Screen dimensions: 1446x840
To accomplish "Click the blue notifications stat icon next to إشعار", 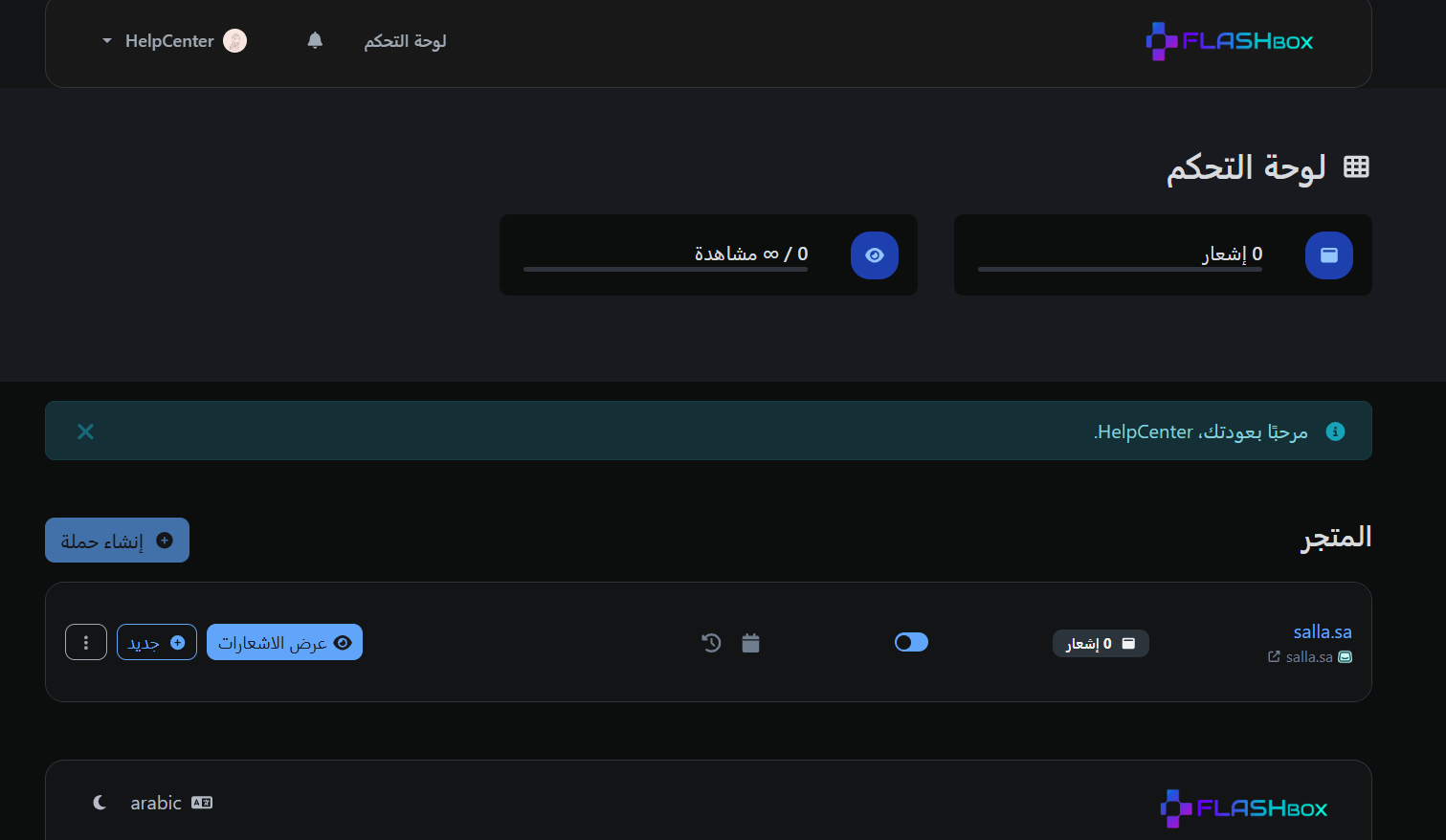I will click(1328, 255).
